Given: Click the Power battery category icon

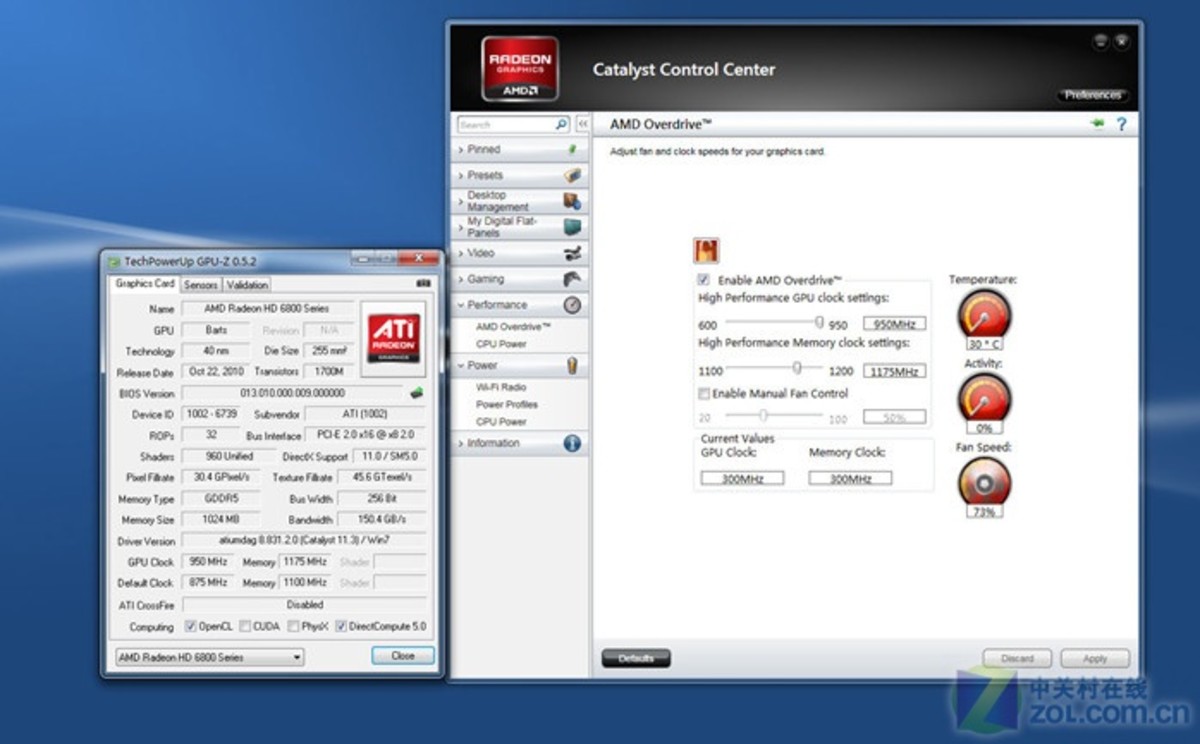Looking at the screenshot, I should click(572, 365).
